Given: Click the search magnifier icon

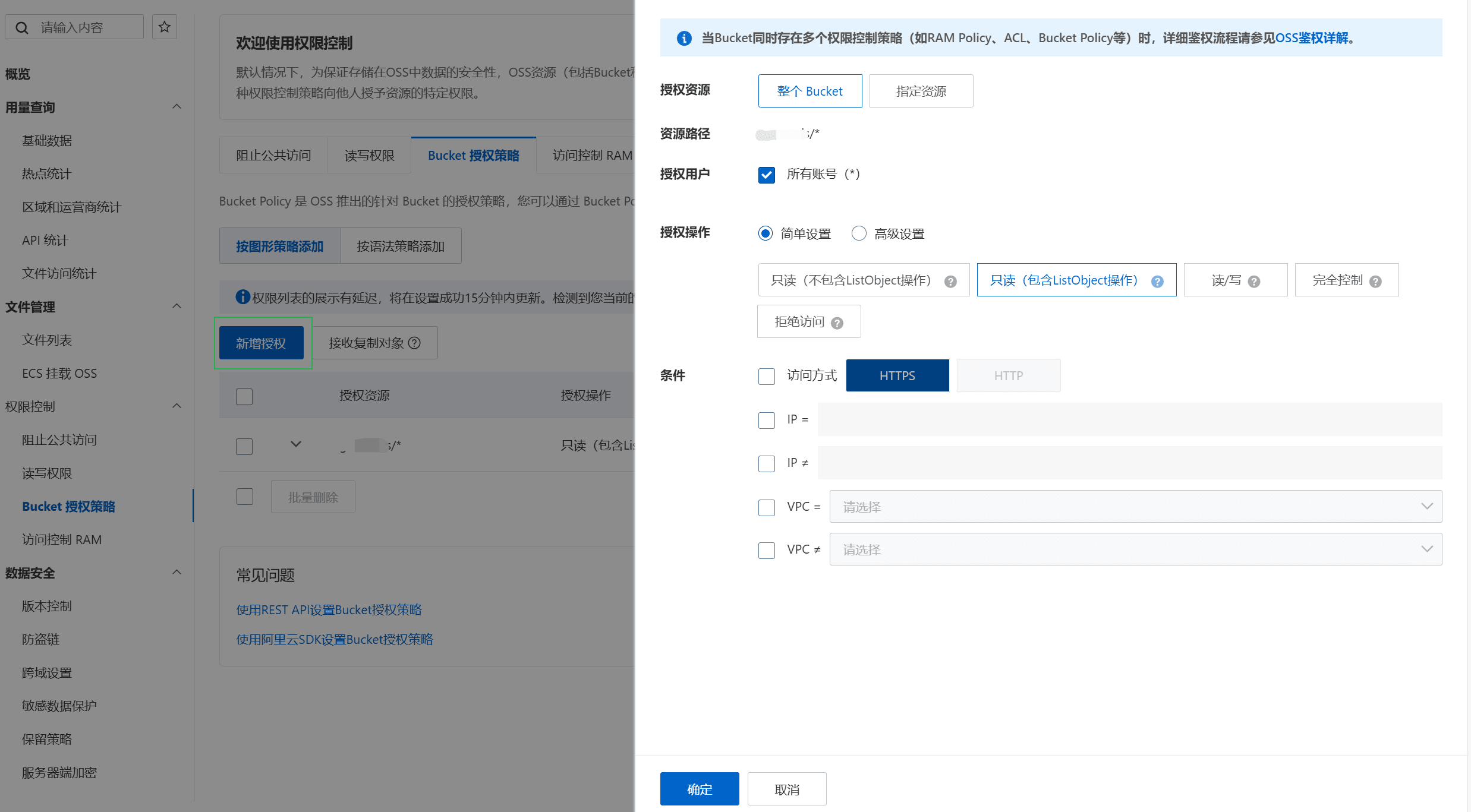Looking at the screenshot, I should (x=22, y=28).
